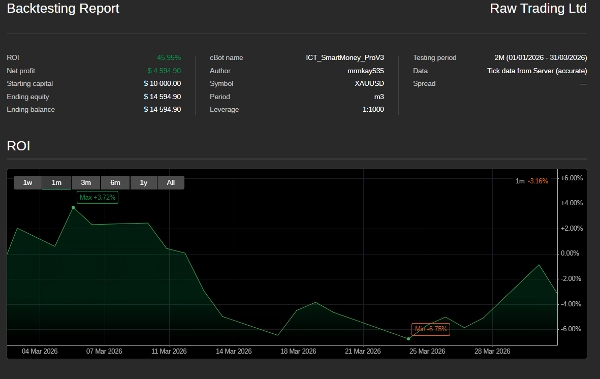The width and height of the screenshot is (600, 379).
Task: Click the +6.00% y-axis label
Action: (572, 178)
